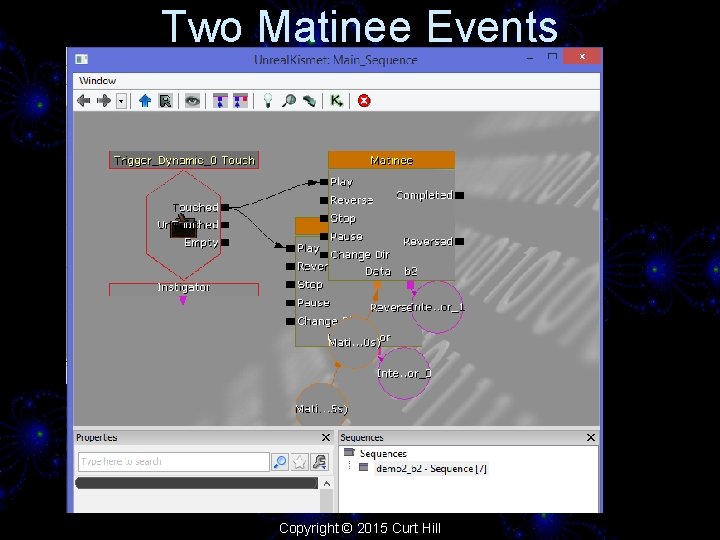This screenshot has width=720, height=540.
Task: Select the Sequences root tree item
Action: tap(383, 454)
